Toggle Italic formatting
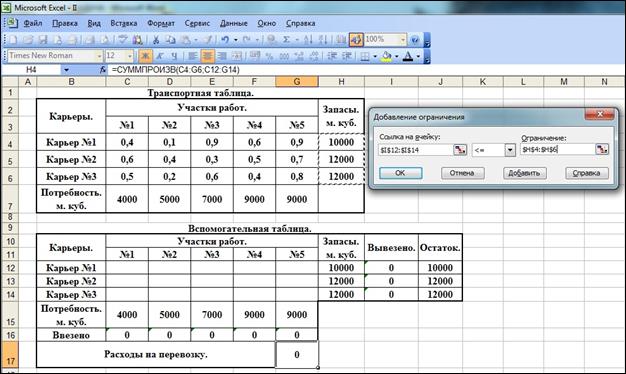This screenshot has width=626, height=374. pos(160,56)
